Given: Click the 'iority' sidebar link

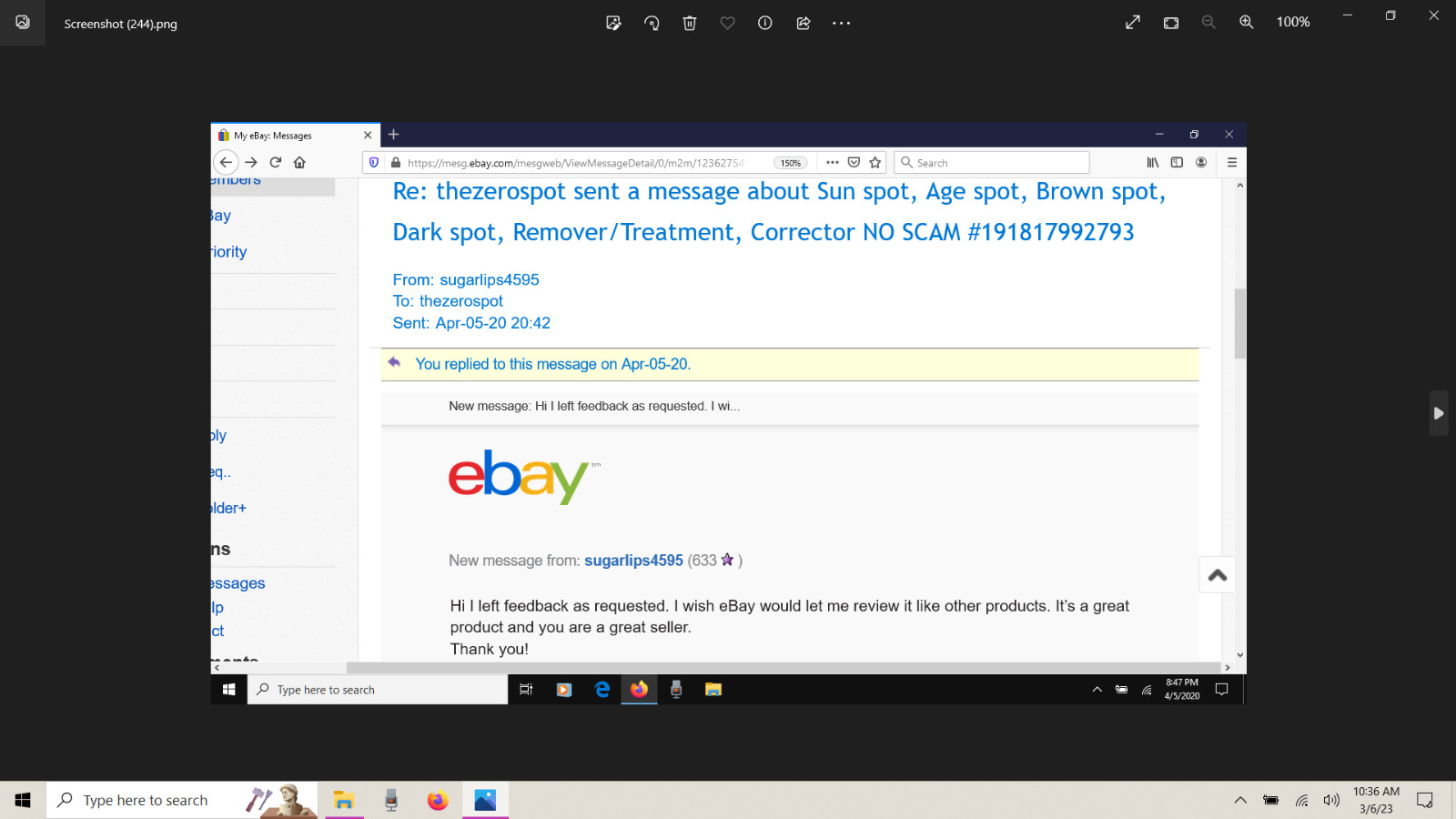Looking at the screenshot, I should point(229,252).
